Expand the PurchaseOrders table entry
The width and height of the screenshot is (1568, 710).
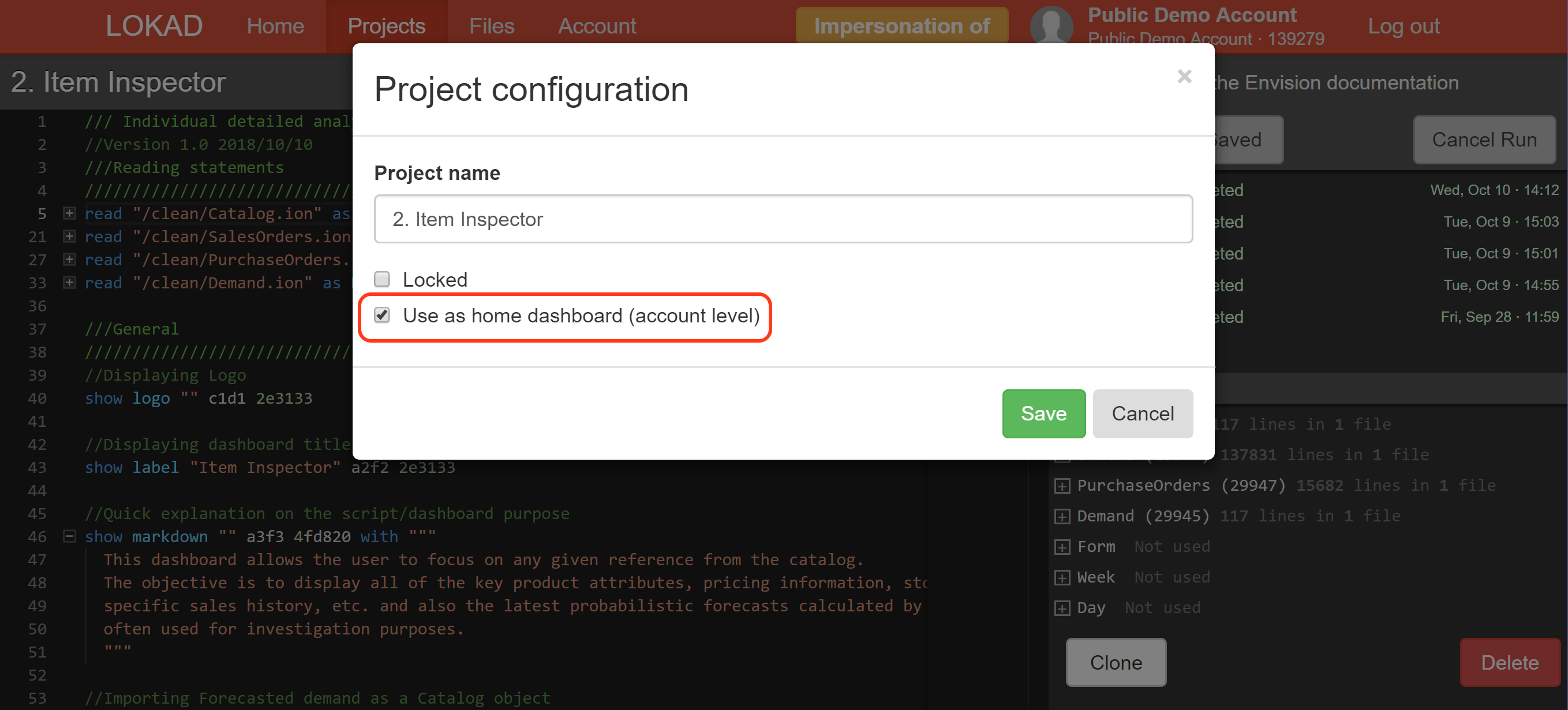pyautogui.click(x=1062, y=486)
